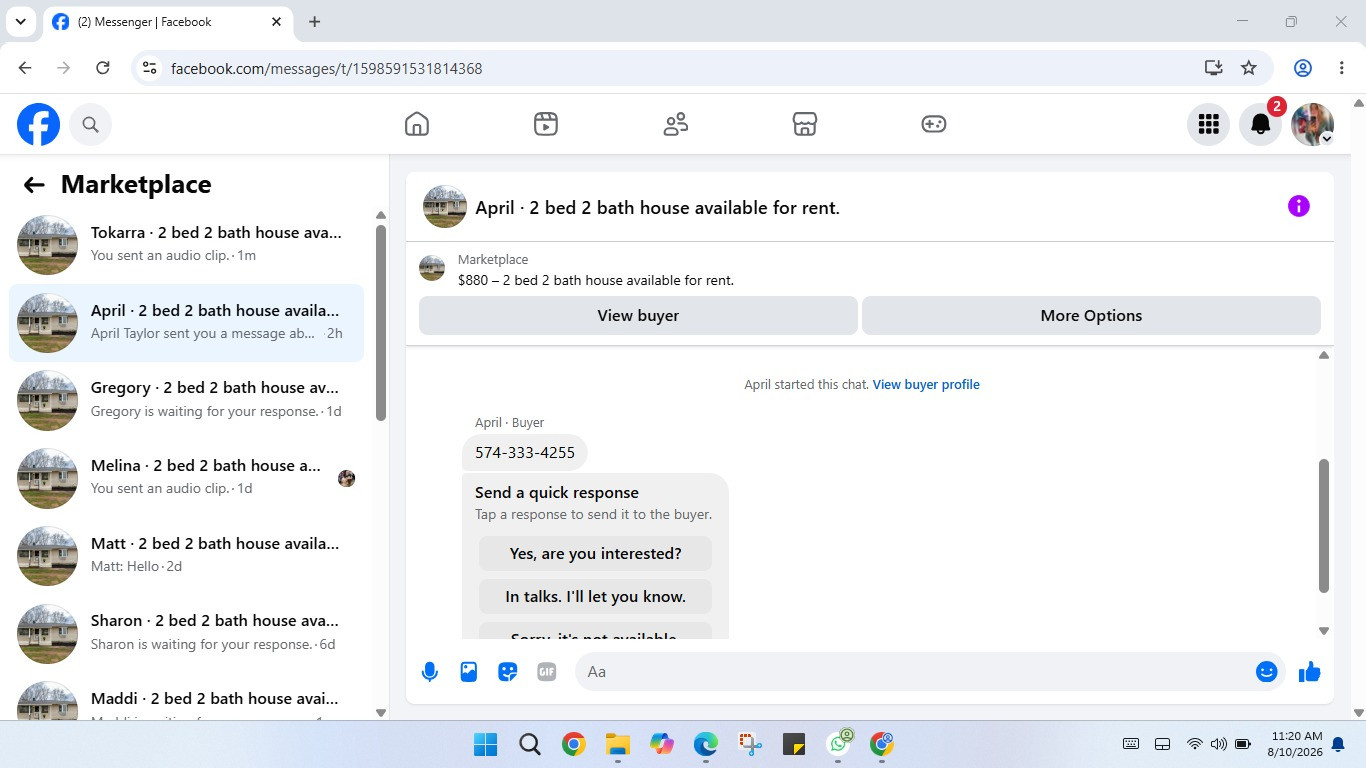The height and width of the screenshot is (768, 1366).
Task: Choose a GIF icon
Action: coord(547,672)
